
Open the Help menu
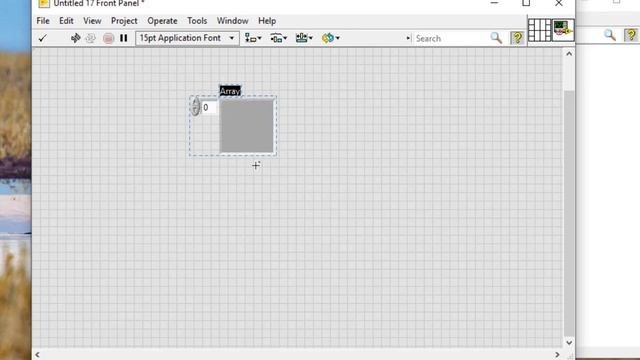267,21
